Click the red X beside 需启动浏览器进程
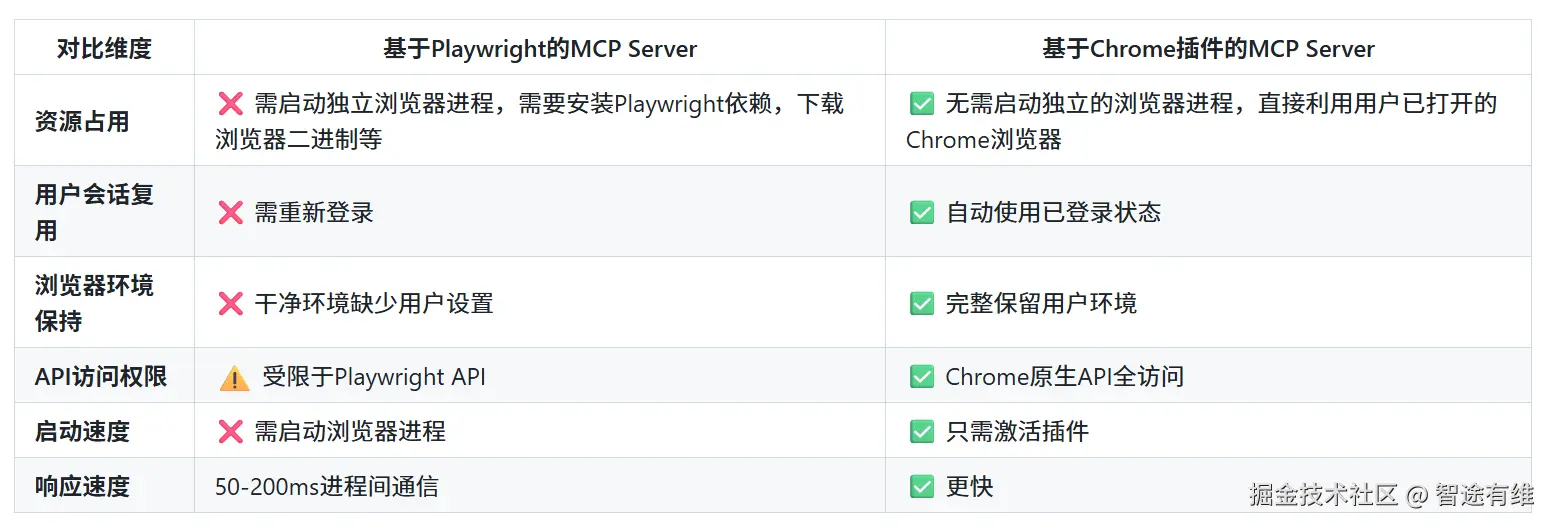Screen dimensions: 1552x526 [230, 431]
